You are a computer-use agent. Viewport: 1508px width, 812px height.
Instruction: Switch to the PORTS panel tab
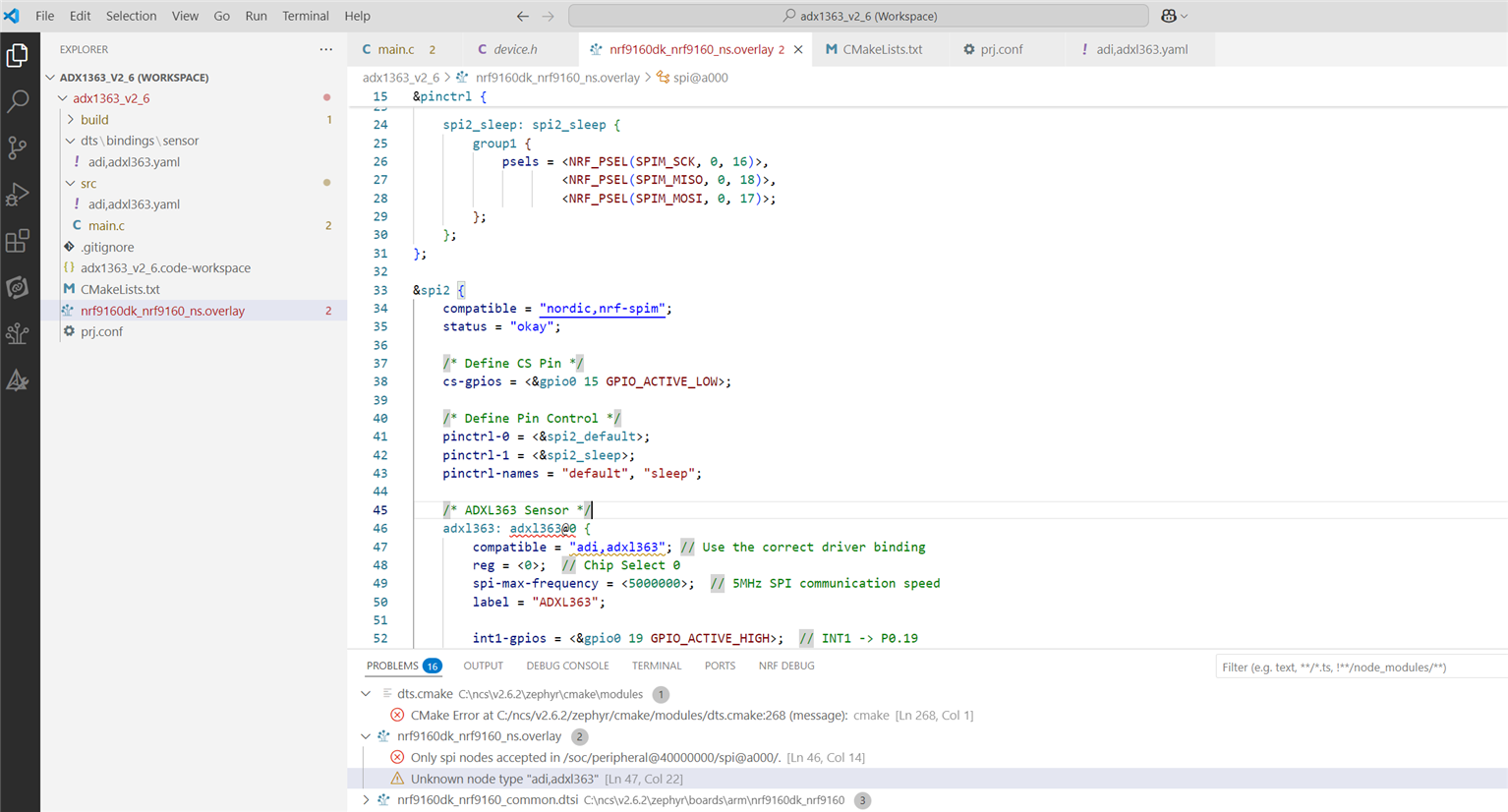720,666
